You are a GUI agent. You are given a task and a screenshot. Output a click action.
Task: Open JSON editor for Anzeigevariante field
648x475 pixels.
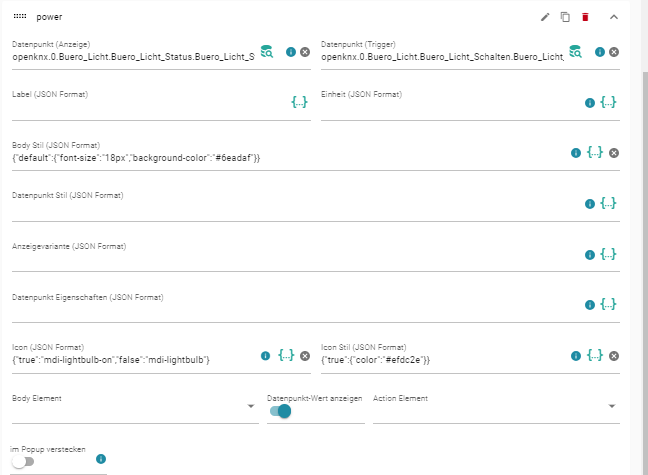(x=608, y=254)
